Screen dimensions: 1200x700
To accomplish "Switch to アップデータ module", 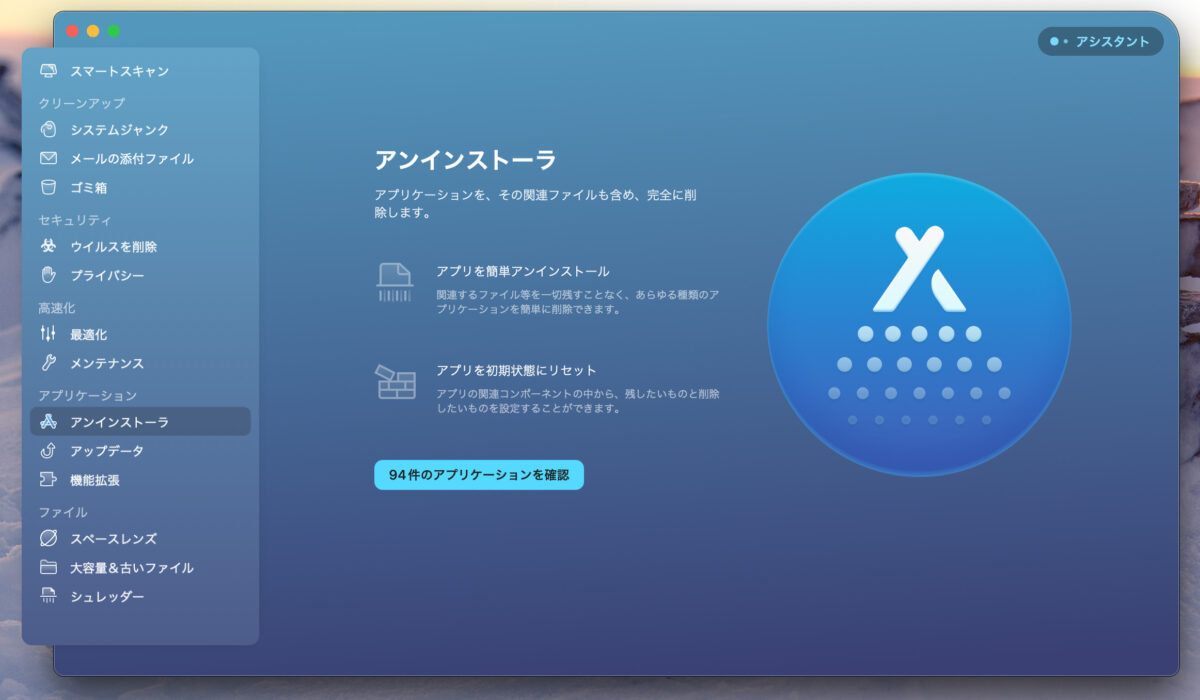I will [x=140, y=451].
